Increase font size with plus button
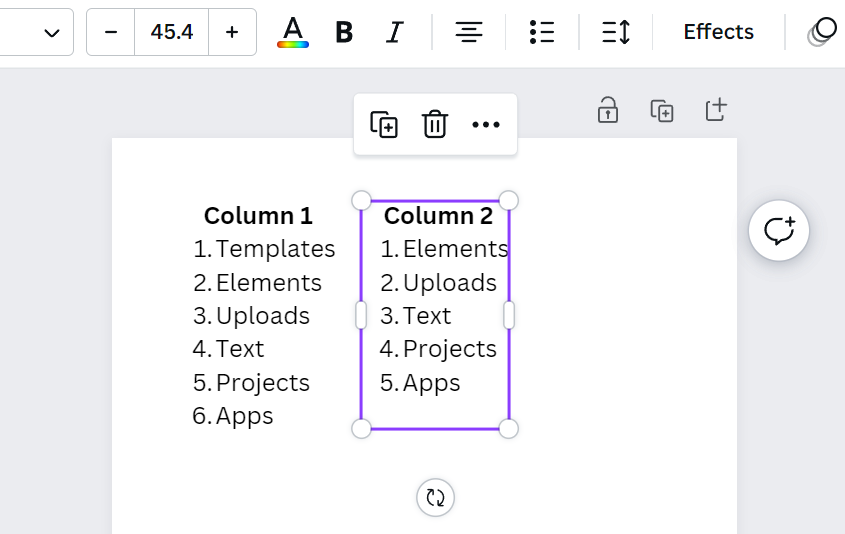The width and height of the screenshot is (845, 534). (x=232, y=32)
